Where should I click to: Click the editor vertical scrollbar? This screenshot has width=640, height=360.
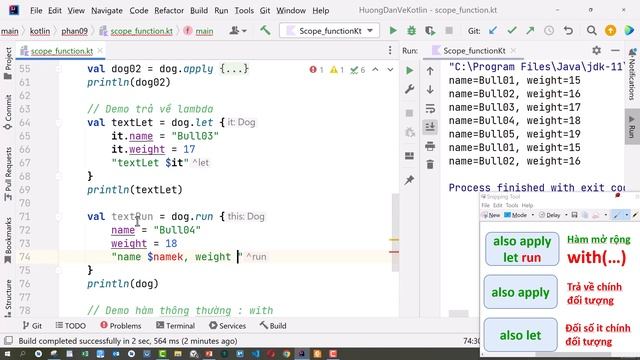tap(395, 233)
